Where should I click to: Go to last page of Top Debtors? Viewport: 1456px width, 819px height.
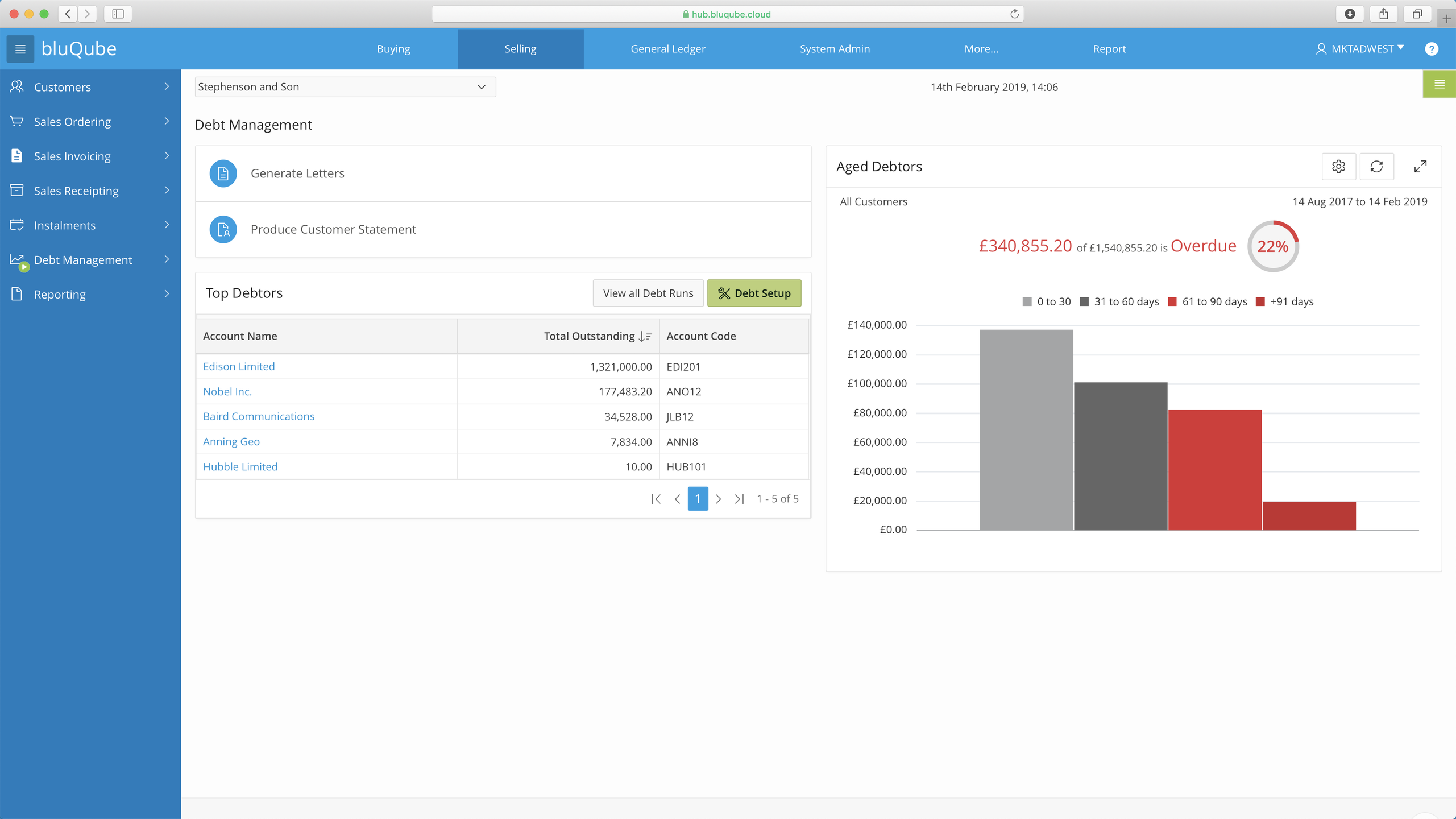click(739, 499)
